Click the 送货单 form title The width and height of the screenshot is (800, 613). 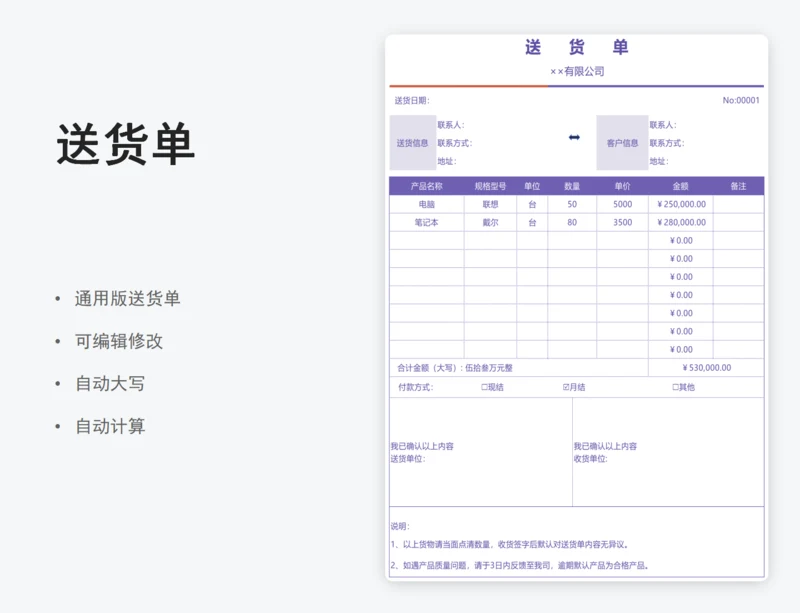click(x=577, y=47)
